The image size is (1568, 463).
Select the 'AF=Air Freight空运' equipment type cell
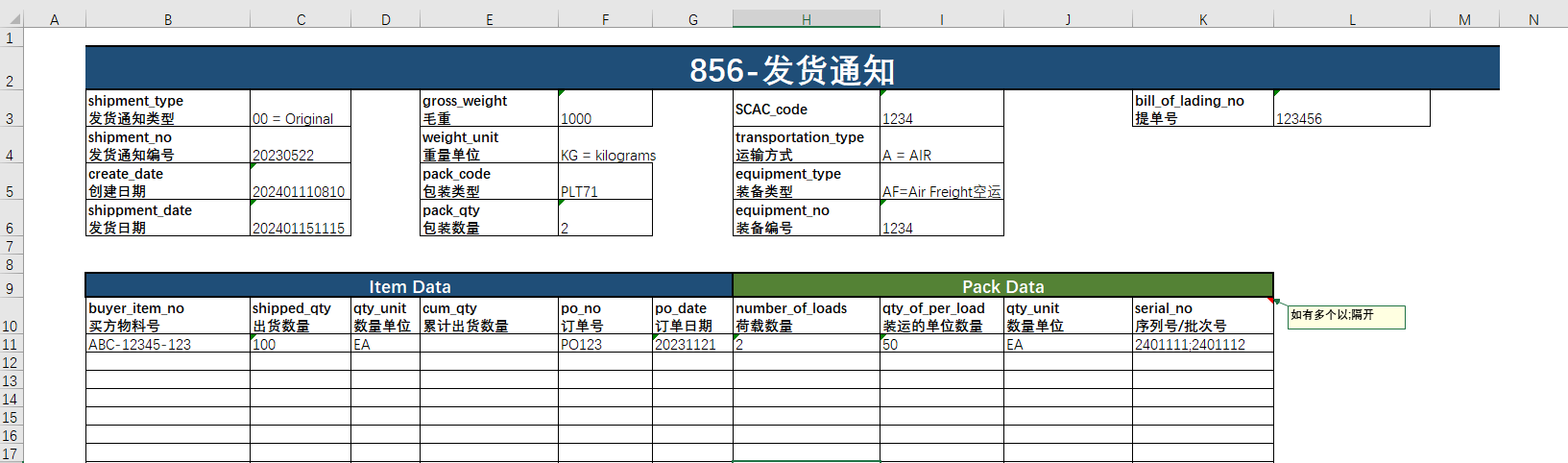(941, 191)
